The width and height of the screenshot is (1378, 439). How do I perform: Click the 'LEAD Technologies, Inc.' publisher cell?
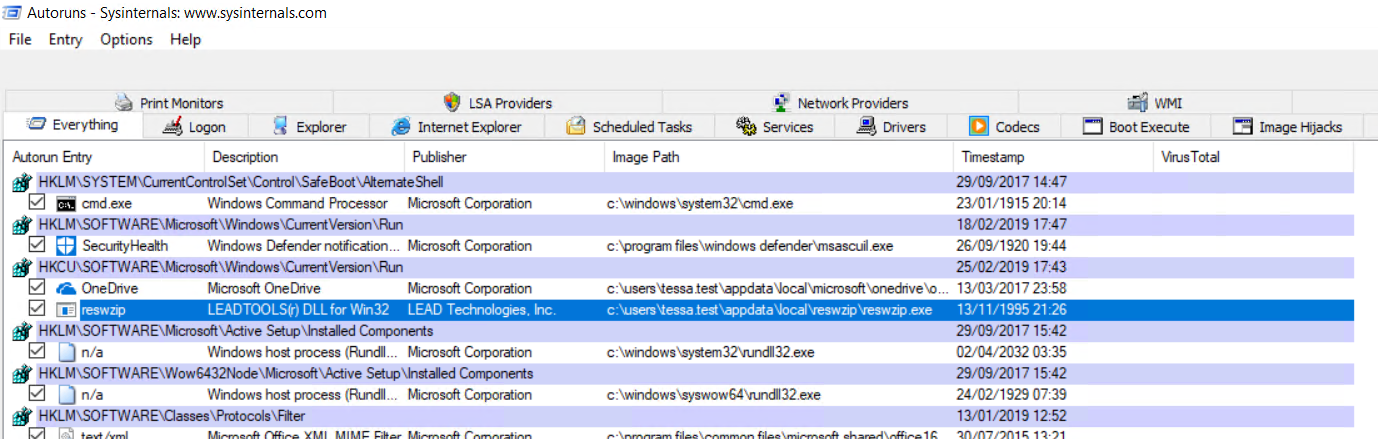(x=481, y=310)
